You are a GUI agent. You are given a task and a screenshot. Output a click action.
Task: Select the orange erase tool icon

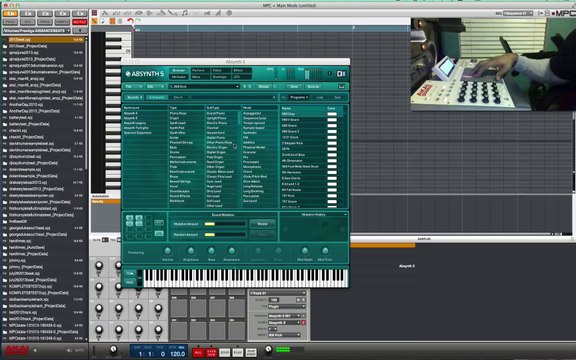coord(112,21)
